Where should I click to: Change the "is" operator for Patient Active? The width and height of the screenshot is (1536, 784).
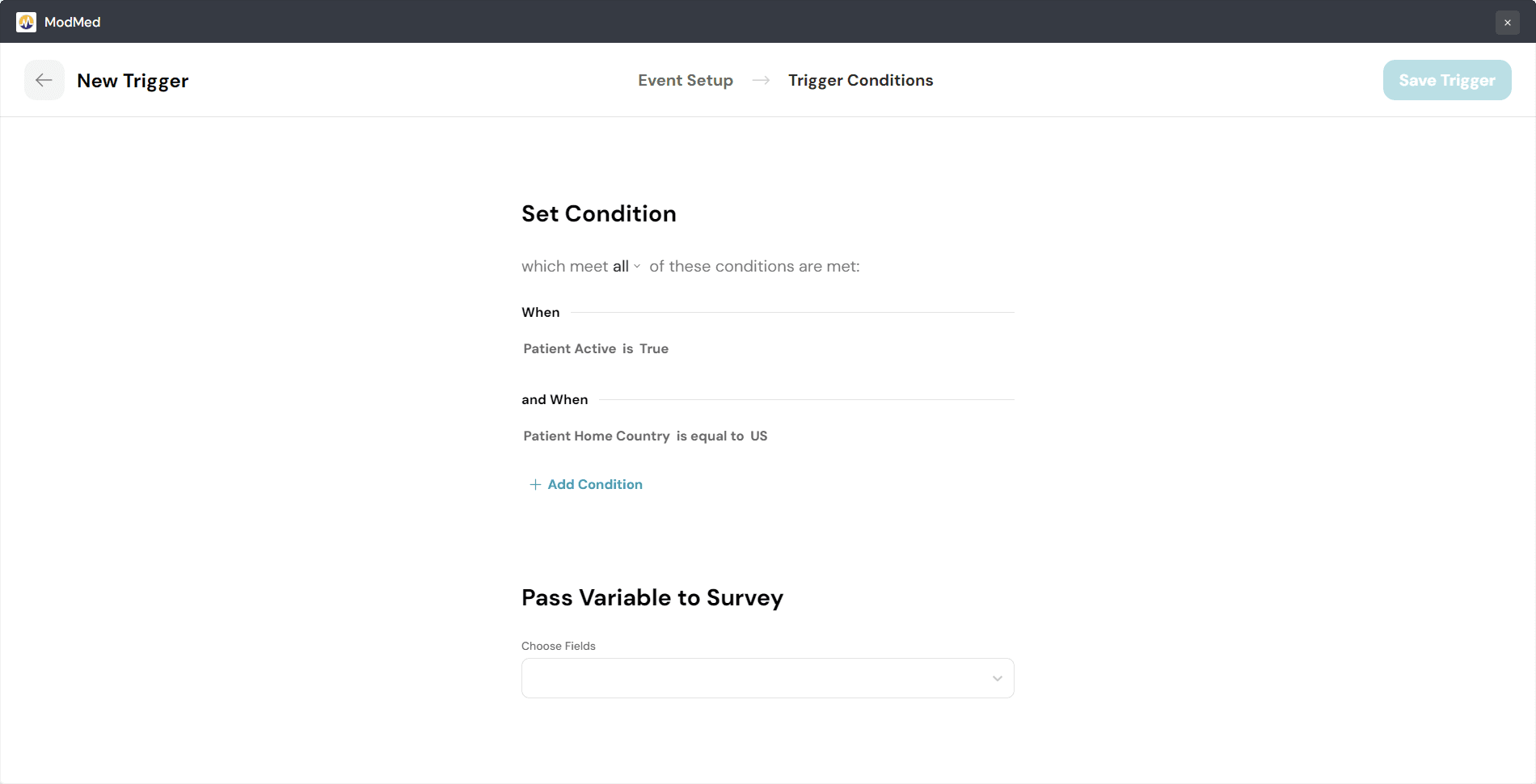coord(628,348)
